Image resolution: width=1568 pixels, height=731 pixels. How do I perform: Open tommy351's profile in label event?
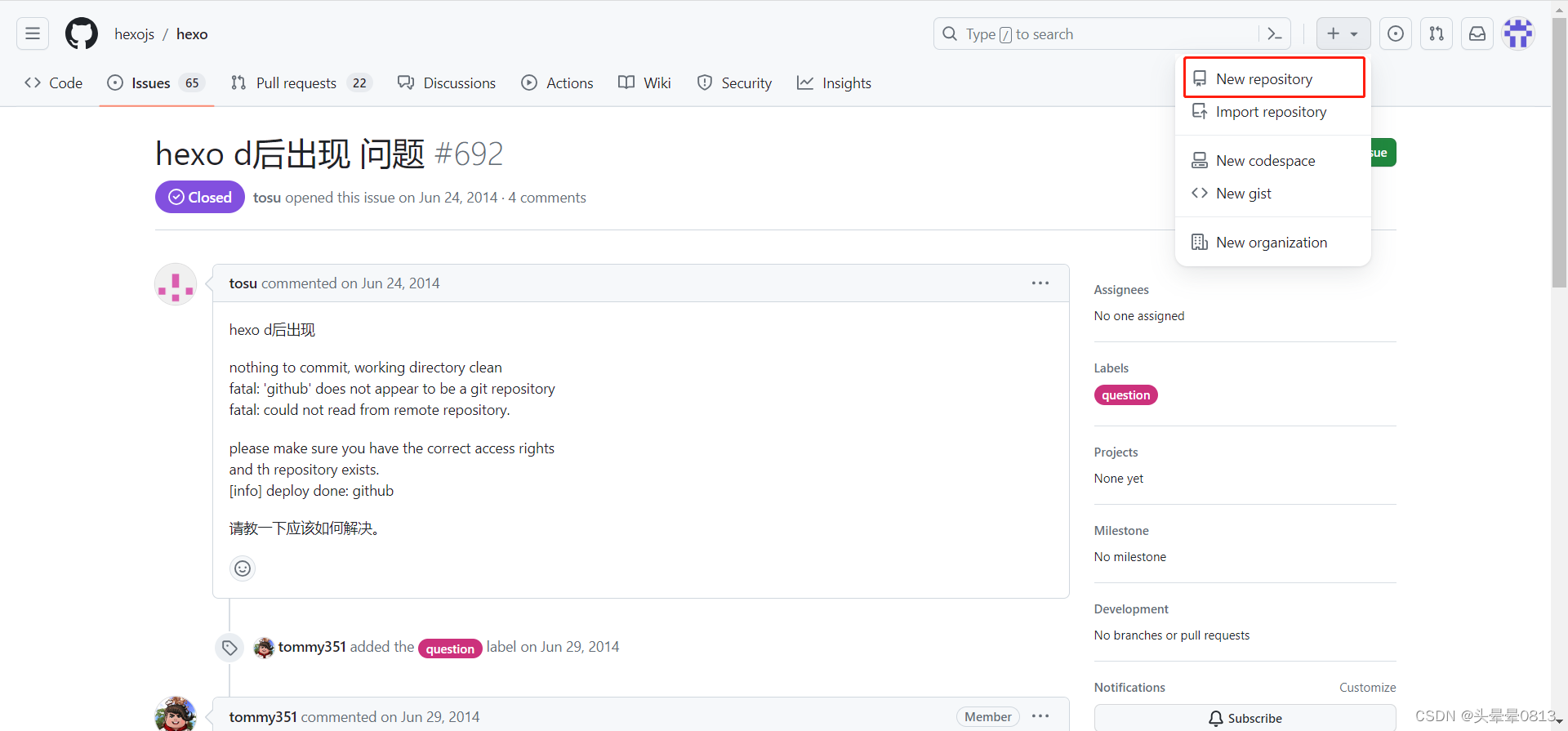coord(312,647)
